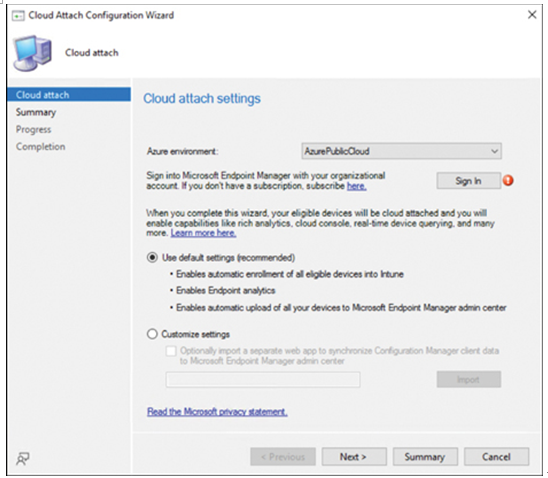Click the red error icon beside Sign In

coord(508,181)
